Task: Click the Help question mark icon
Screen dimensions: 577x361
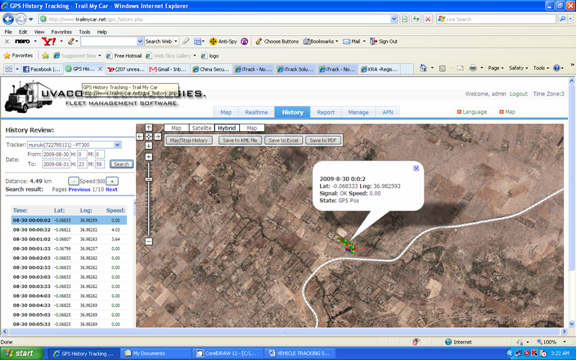Action: click(556, 68)
